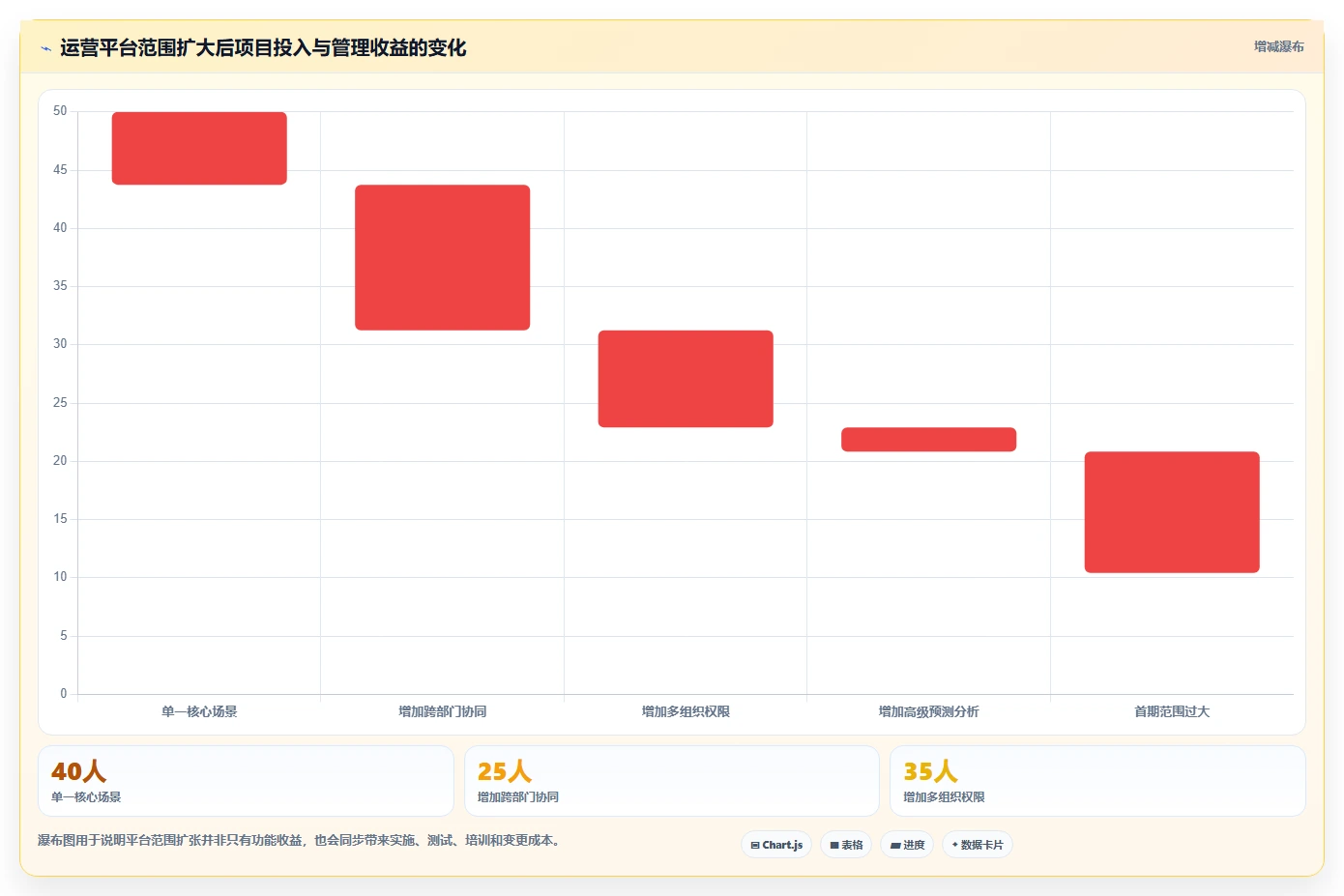Screen dimensions: 1344x896
Task: Open the 35人 增加多组织权限 data card
Action: 1097,781
